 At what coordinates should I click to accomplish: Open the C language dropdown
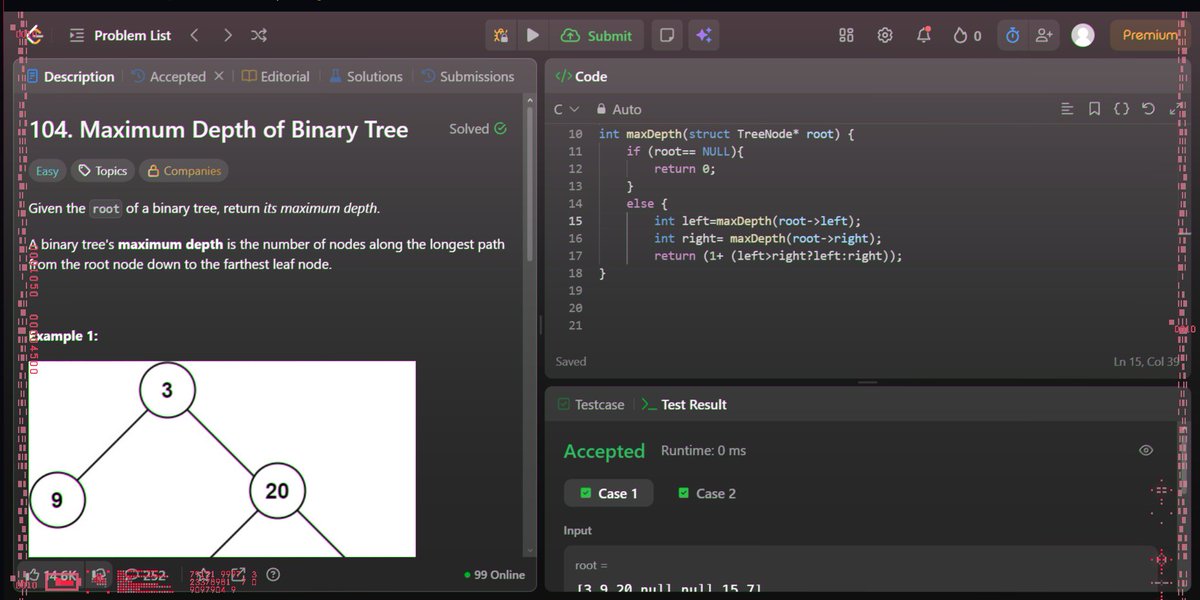pyautogui.click(x=567, y=109)
